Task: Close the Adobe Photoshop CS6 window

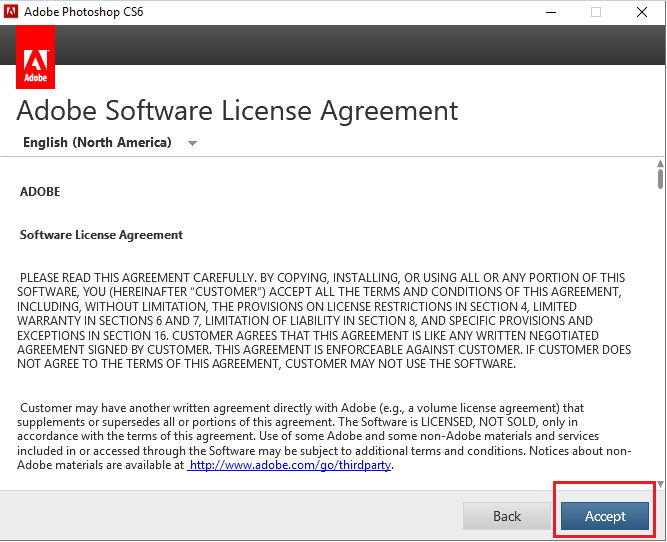Action: (x=642, y=12)
